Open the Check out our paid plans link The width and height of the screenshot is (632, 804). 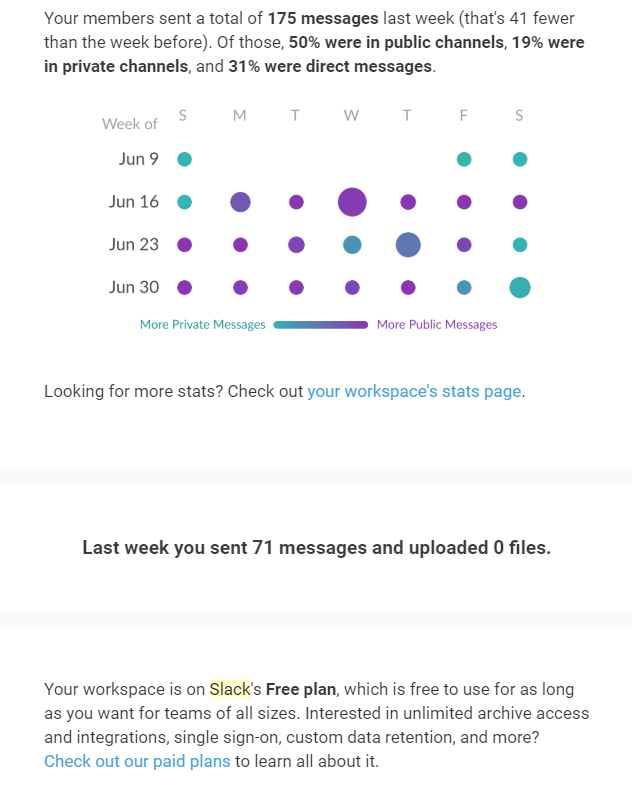point(137,761)
